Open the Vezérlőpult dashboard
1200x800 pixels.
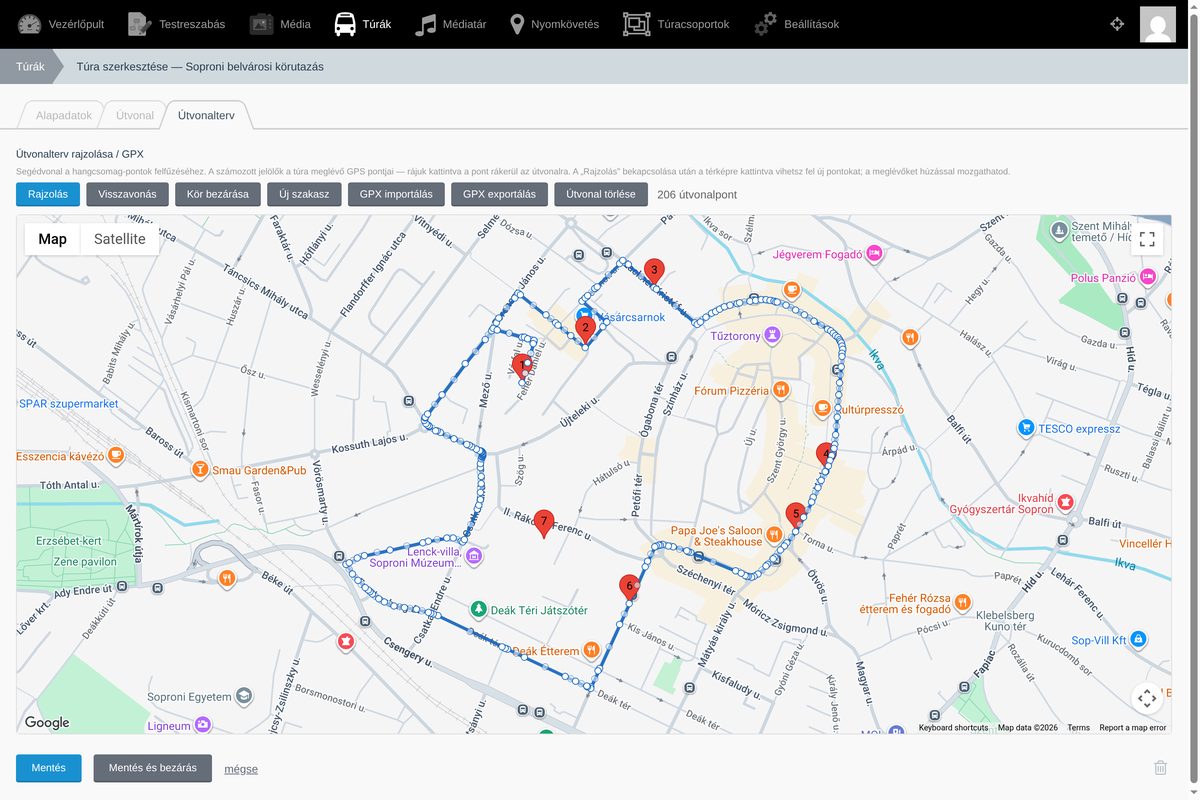click(61, 24)
